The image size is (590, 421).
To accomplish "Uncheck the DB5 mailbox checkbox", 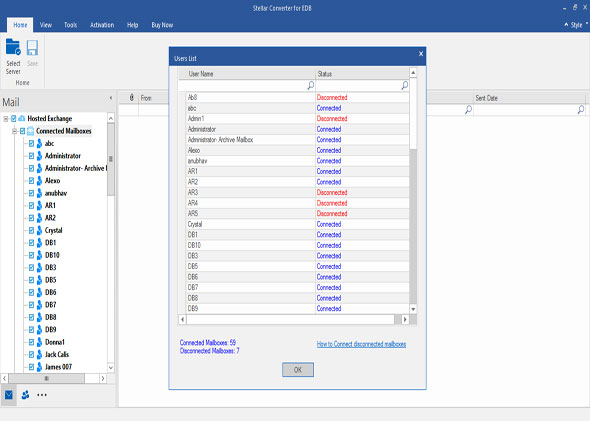I will click(x=31, y=280).
